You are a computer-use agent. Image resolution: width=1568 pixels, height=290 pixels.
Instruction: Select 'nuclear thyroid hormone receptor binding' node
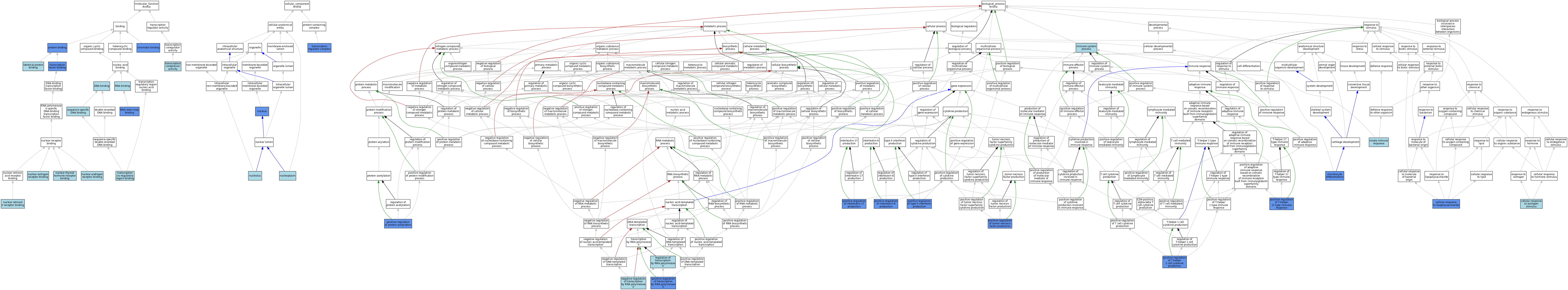tap(65, 176)
